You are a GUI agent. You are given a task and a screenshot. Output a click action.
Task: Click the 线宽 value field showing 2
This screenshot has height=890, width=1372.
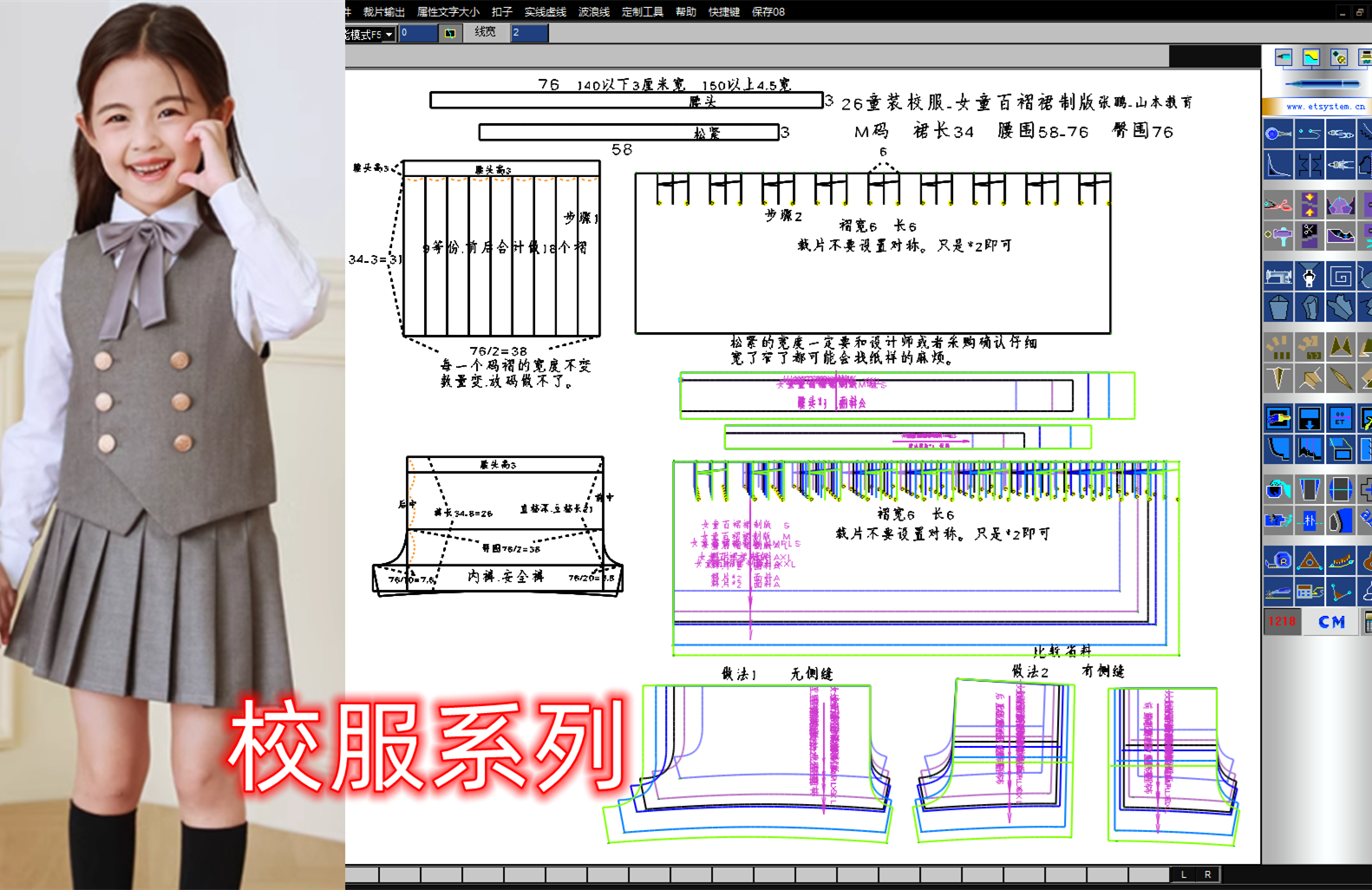coord(529,33)
